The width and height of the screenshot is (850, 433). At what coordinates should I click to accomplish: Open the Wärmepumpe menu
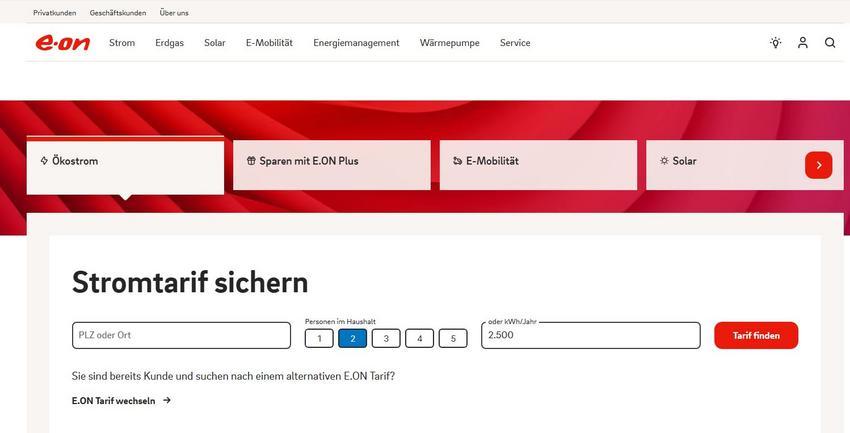[x=449, y=43]
